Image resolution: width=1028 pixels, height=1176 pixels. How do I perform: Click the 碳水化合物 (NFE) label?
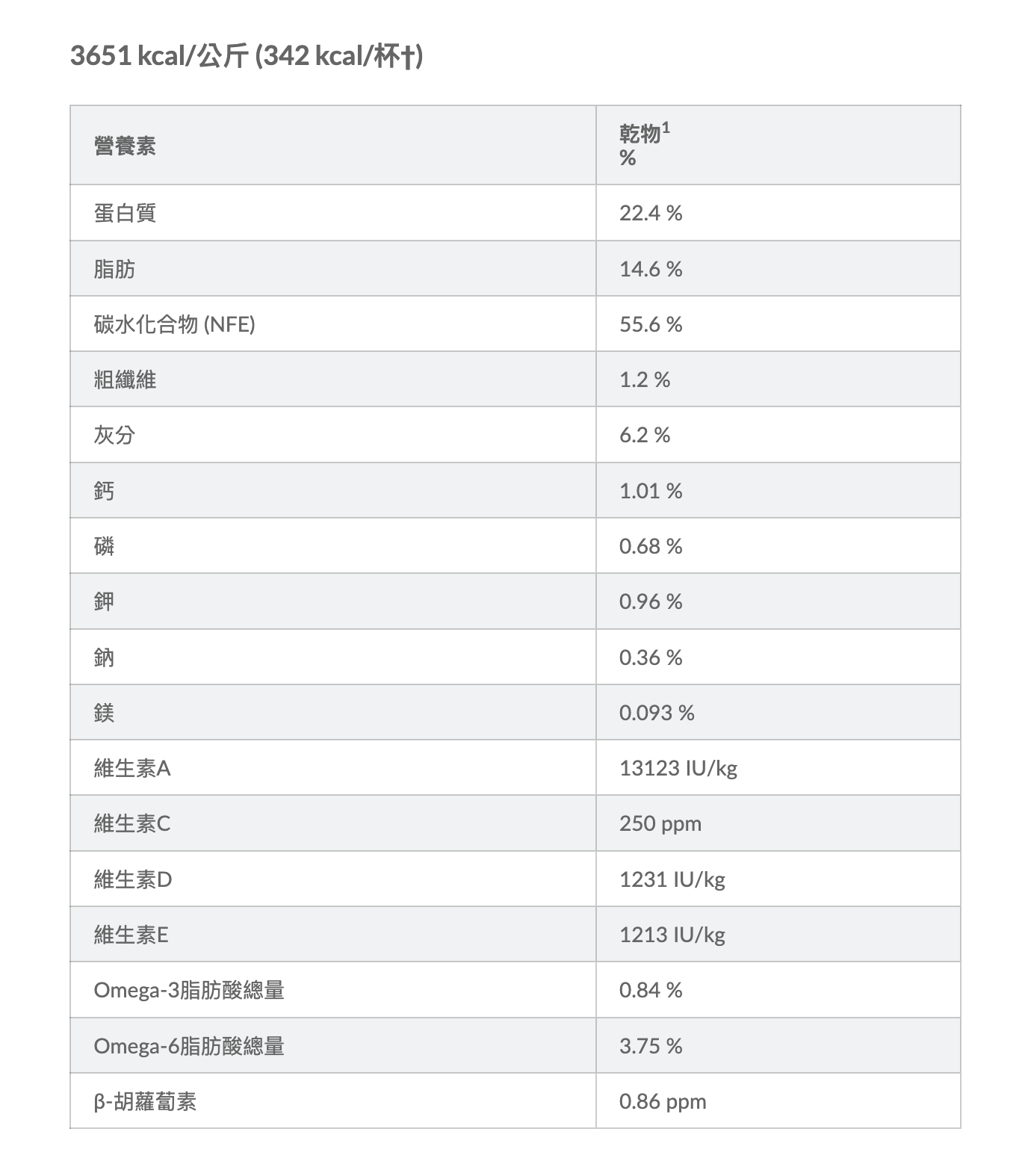174,324
